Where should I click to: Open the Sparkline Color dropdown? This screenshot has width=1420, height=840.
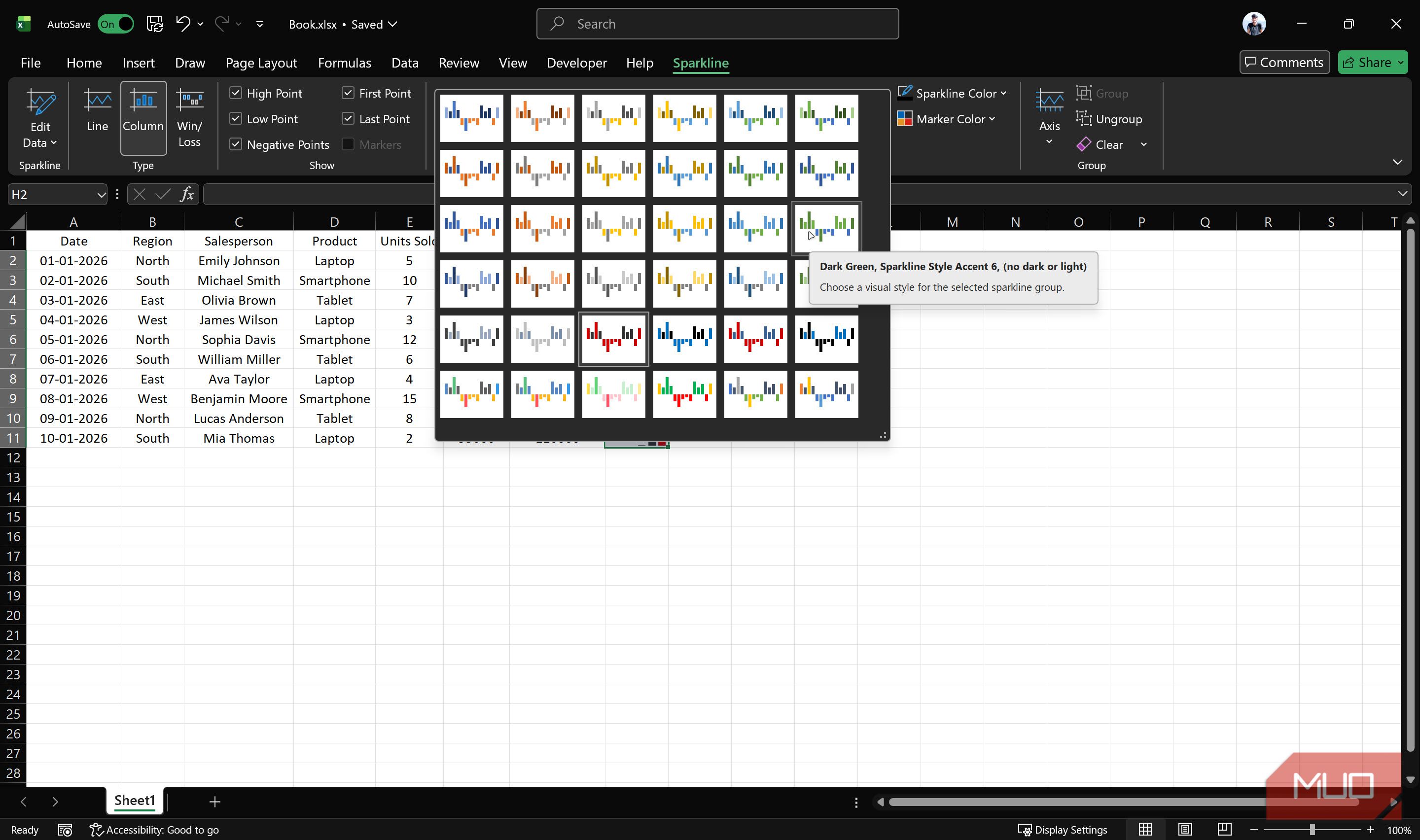click(952, 93)
